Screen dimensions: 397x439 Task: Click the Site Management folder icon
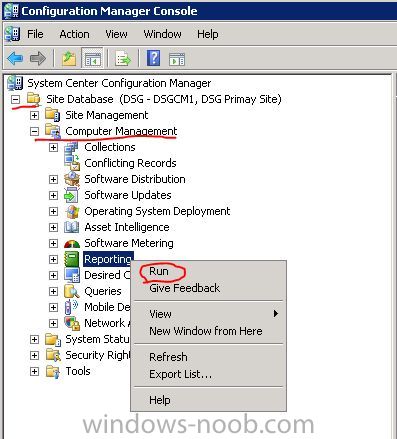(53, 115)
